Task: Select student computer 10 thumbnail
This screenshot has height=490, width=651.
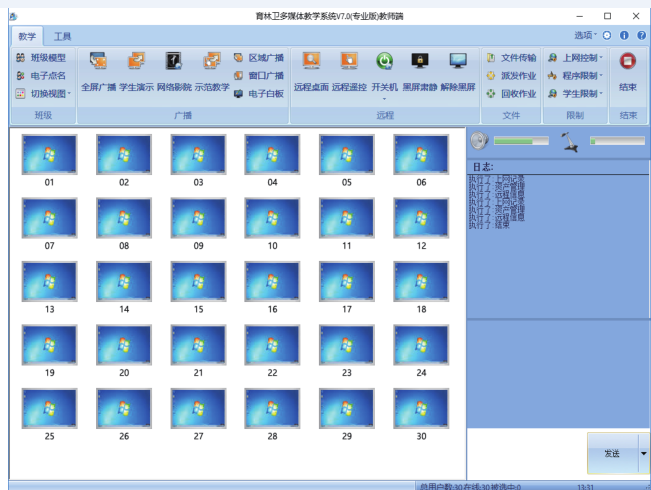Action: pyautogui.click(x=272, y=218)
